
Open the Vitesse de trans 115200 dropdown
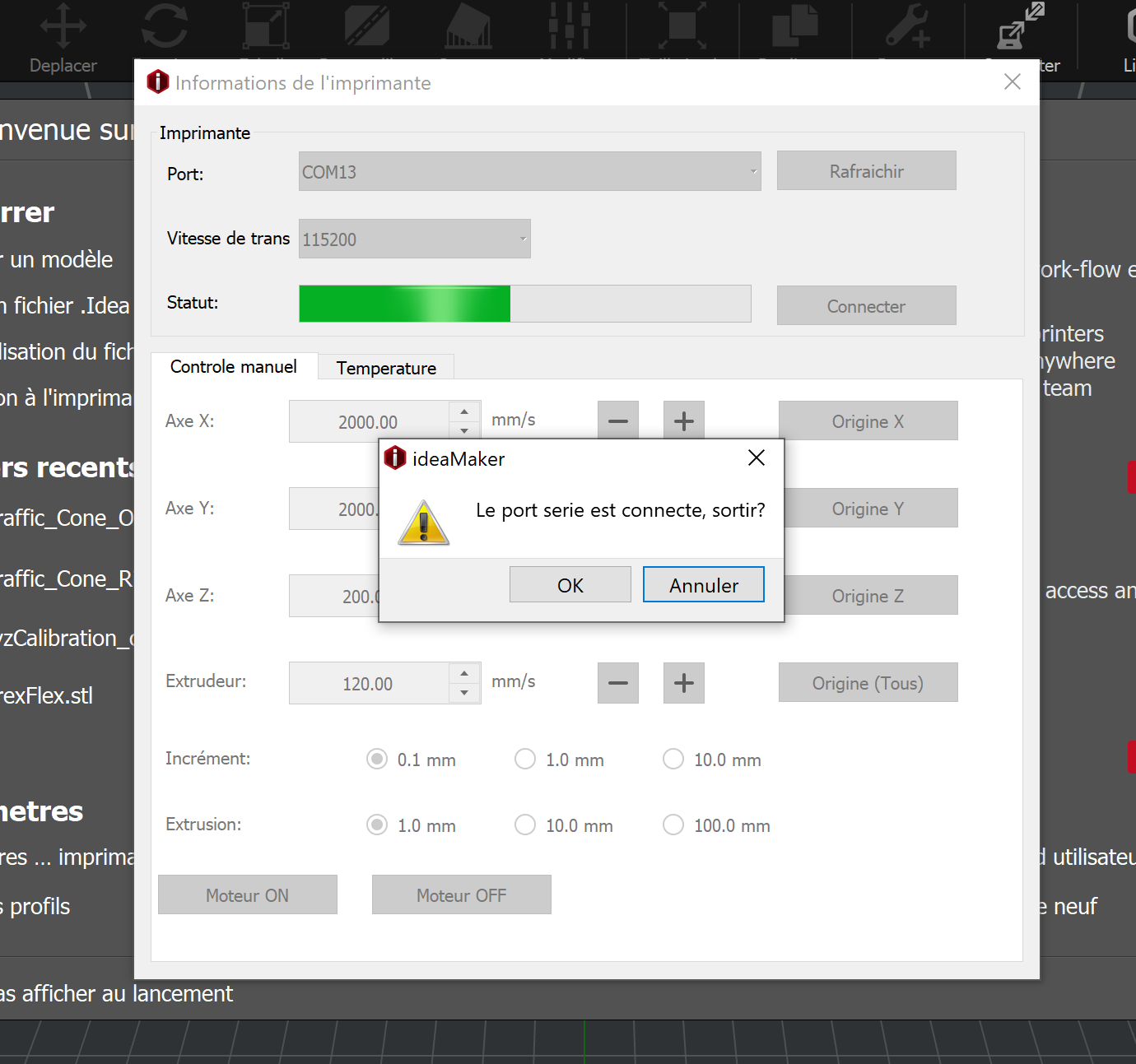tap(415, 239)
